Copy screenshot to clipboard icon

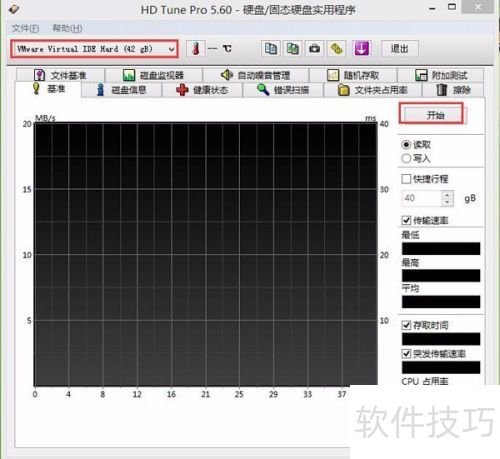point(292,49)
